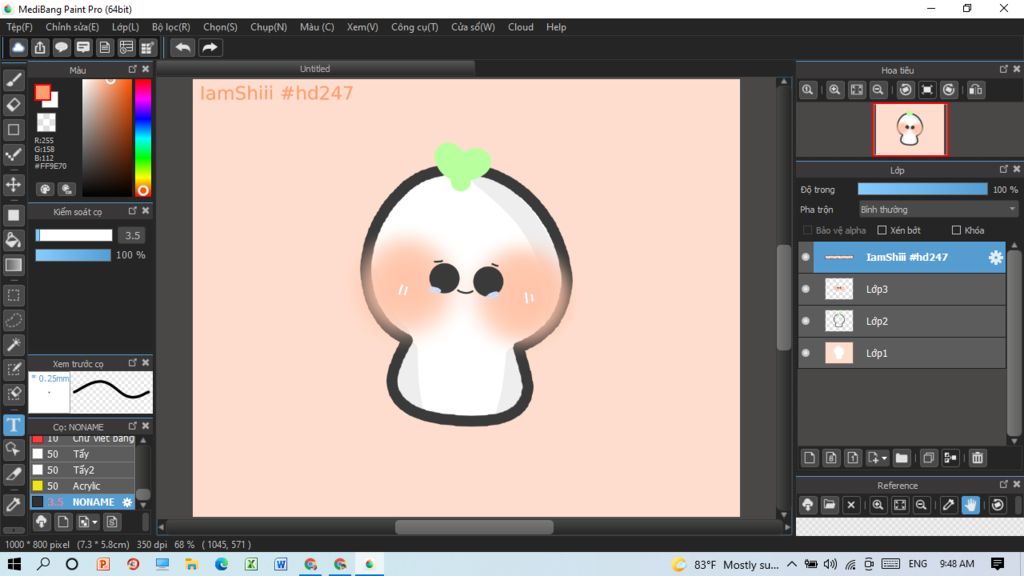Pop out the Kiểm soát cọ panel
The height and width of the screenshot is (576, 1024).
click(133, 211)
